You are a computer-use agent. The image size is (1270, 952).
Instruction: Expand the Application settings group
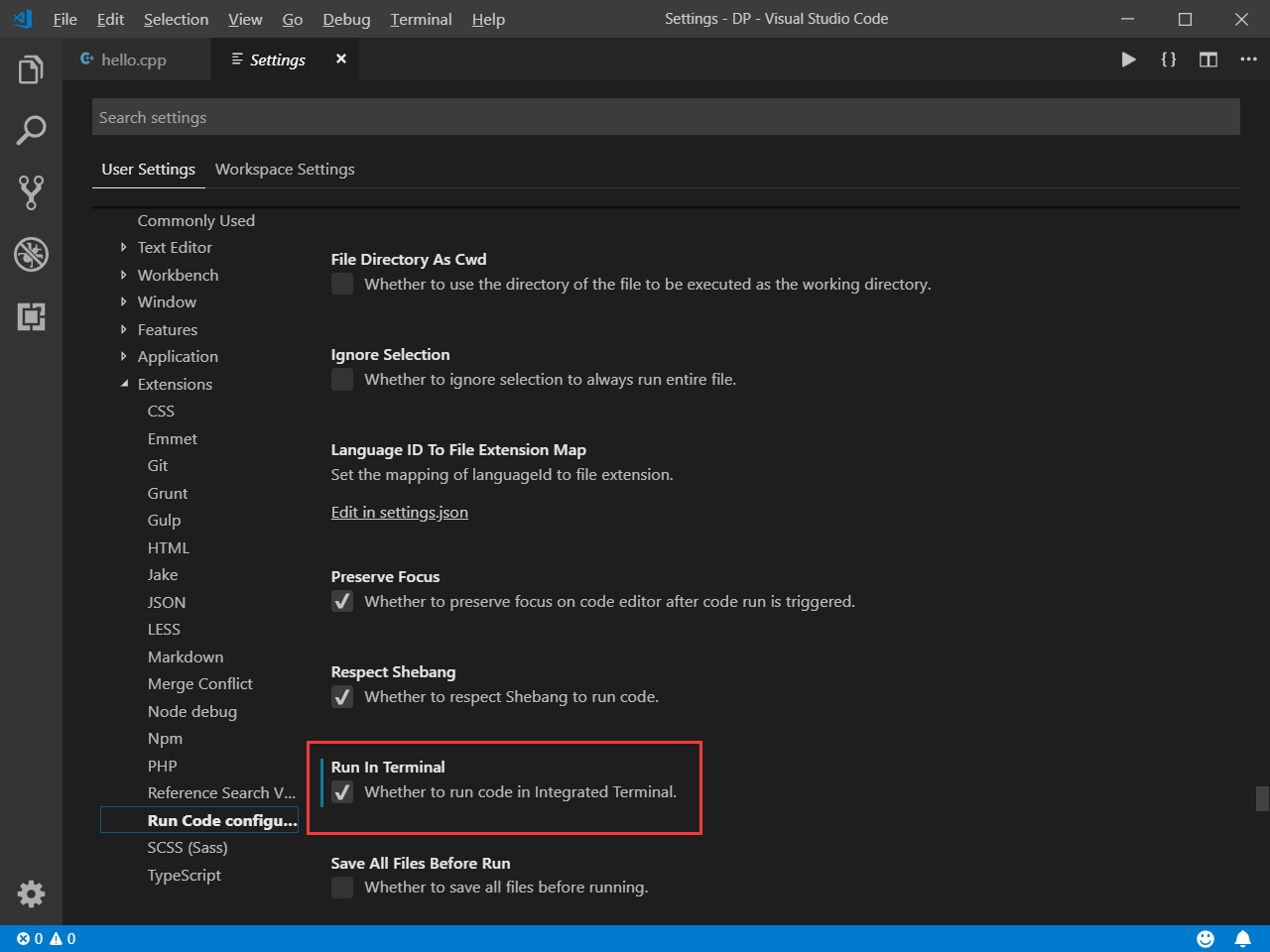point(123,356)
